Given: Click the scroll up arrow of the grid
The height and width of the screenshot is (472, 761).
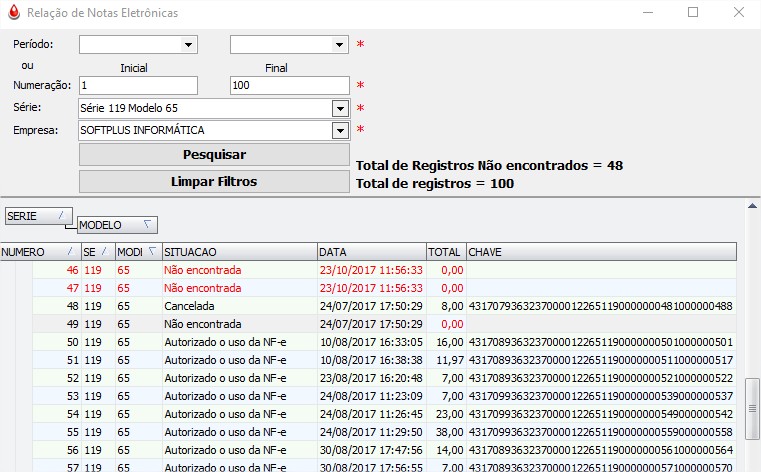Looking at the screenshot, I should coord(752,206).
